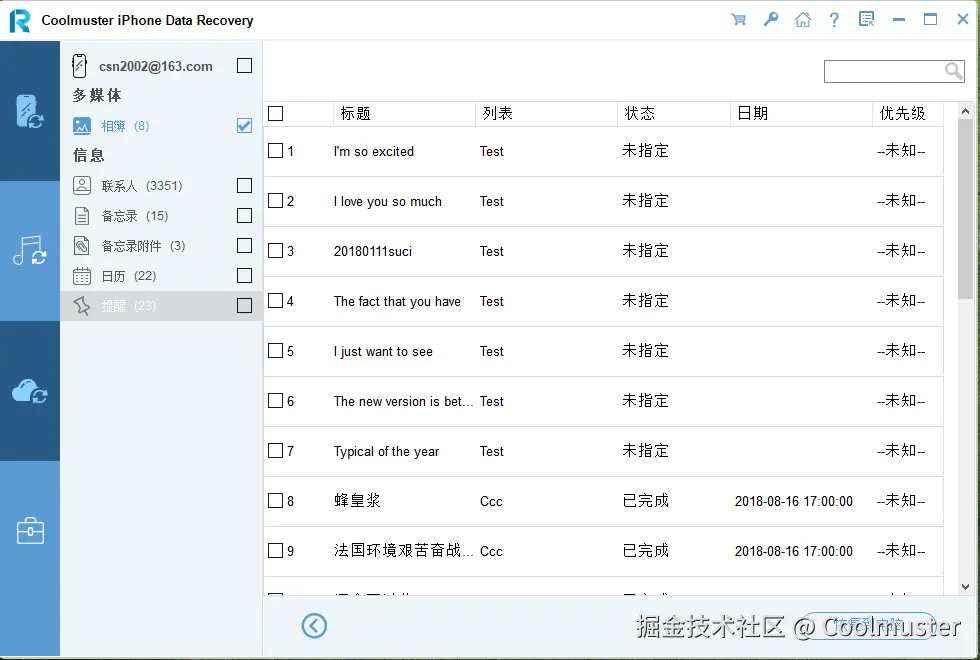Image resolution: width=980 pixels, height=660 pixels.
Task: Check row 2 'I love you so much' checkbox
Action: point(276,201)
